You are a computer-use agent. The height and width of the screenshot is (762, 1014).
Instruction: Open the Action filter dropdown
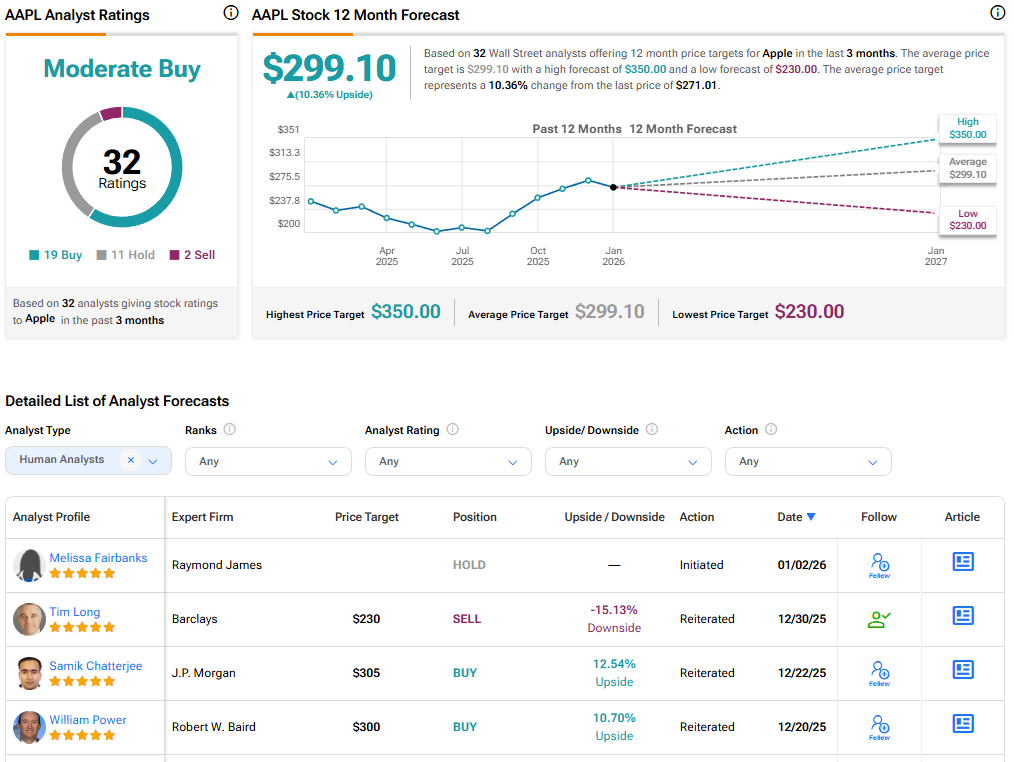(x=808, y=461)
